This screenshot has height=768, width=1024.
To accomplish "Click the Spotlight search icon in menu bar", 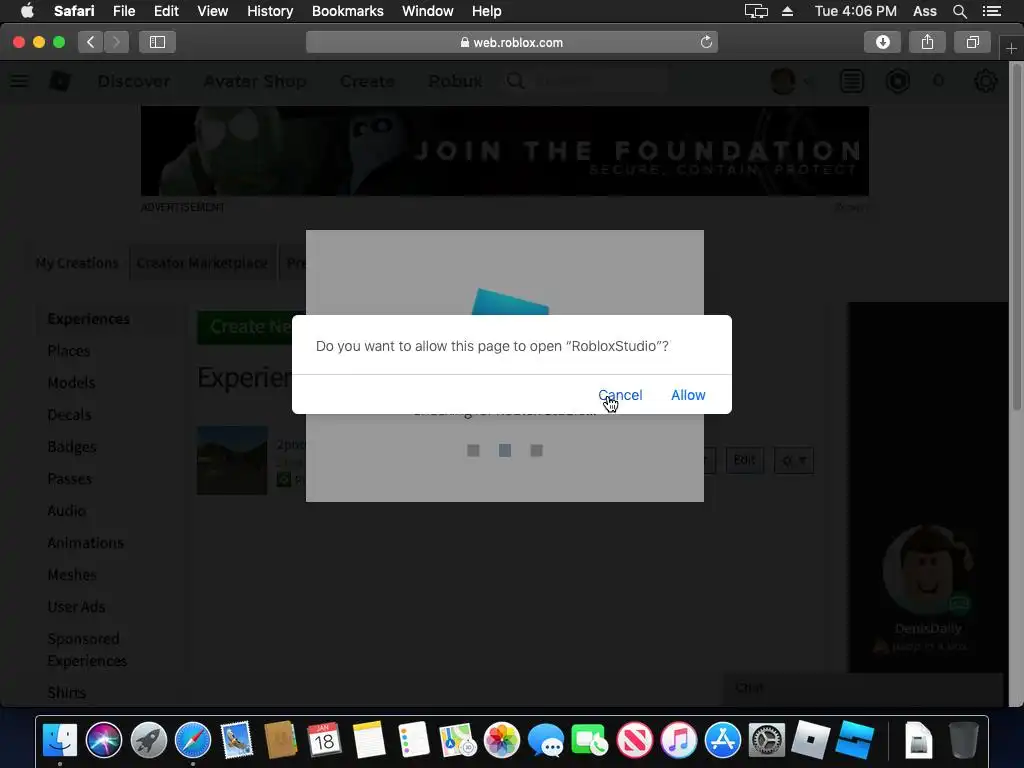I will pos(960,11).
